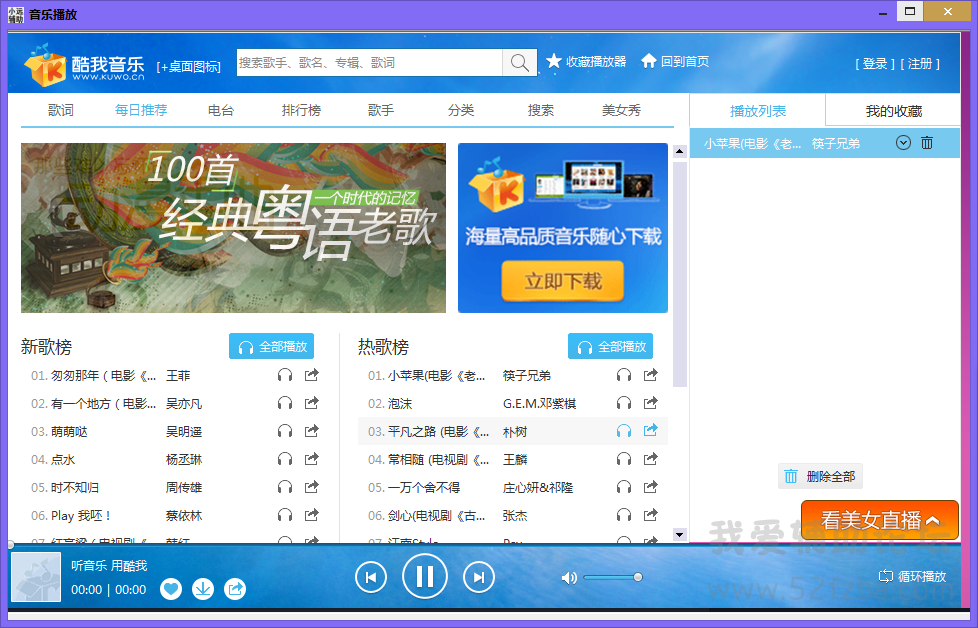Click the Kuwo music logo
The image size is (978, 628).
[84, 65]
